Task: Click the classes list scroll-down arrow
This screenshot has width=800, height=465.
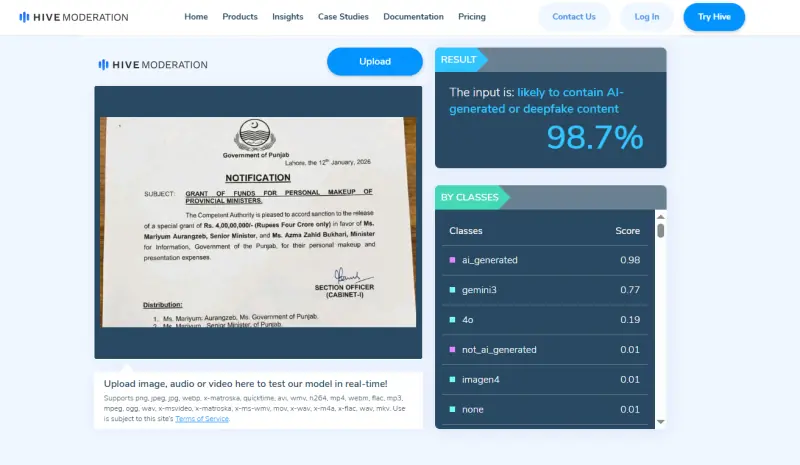Action: click(x=661, y=422)
